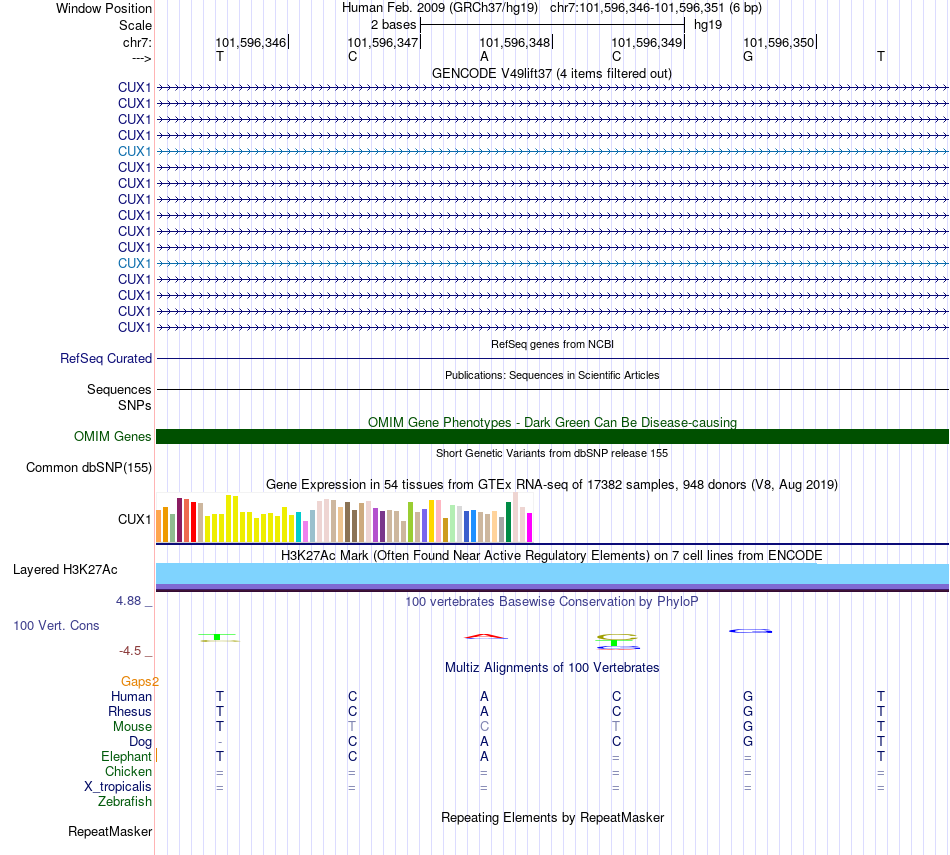Open the H3K27Ac Mark ENCODE track title
Image resolution: width=950 pixels, height=855 pixels.
(x=552, y=555)
